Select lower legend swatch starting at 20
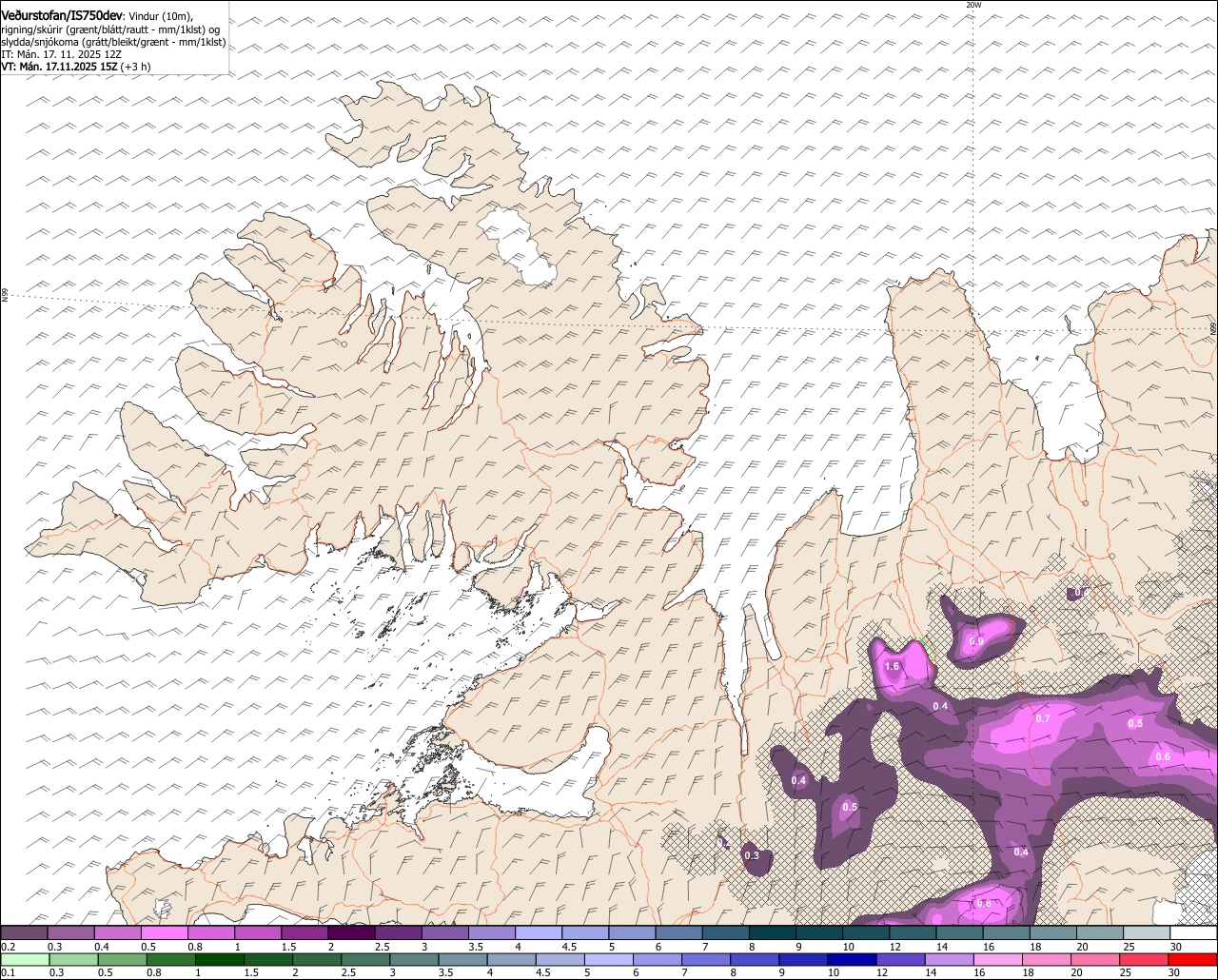This screenshot has width=1218, height=980. click(x=1096, y=959)
